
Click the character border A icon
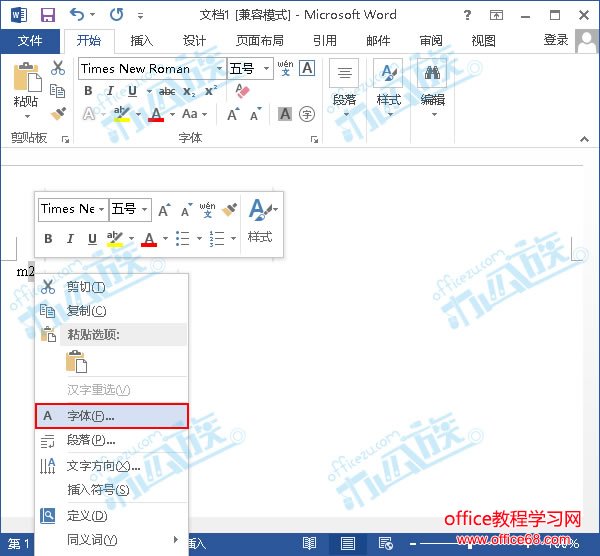(307, 68)
